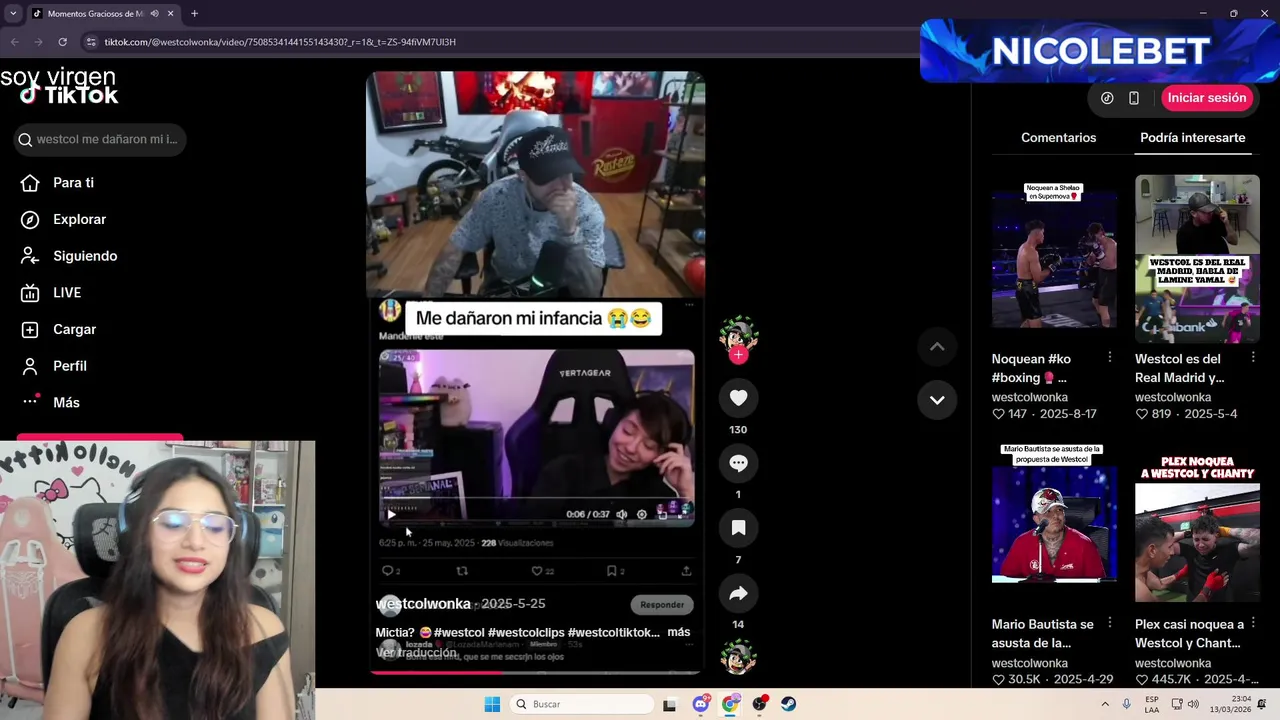Open the Mario Bautista se asusta thumbnail
Image resolution: width=1280 pixels, height=720 pixels.
(x=1054, y=525)
